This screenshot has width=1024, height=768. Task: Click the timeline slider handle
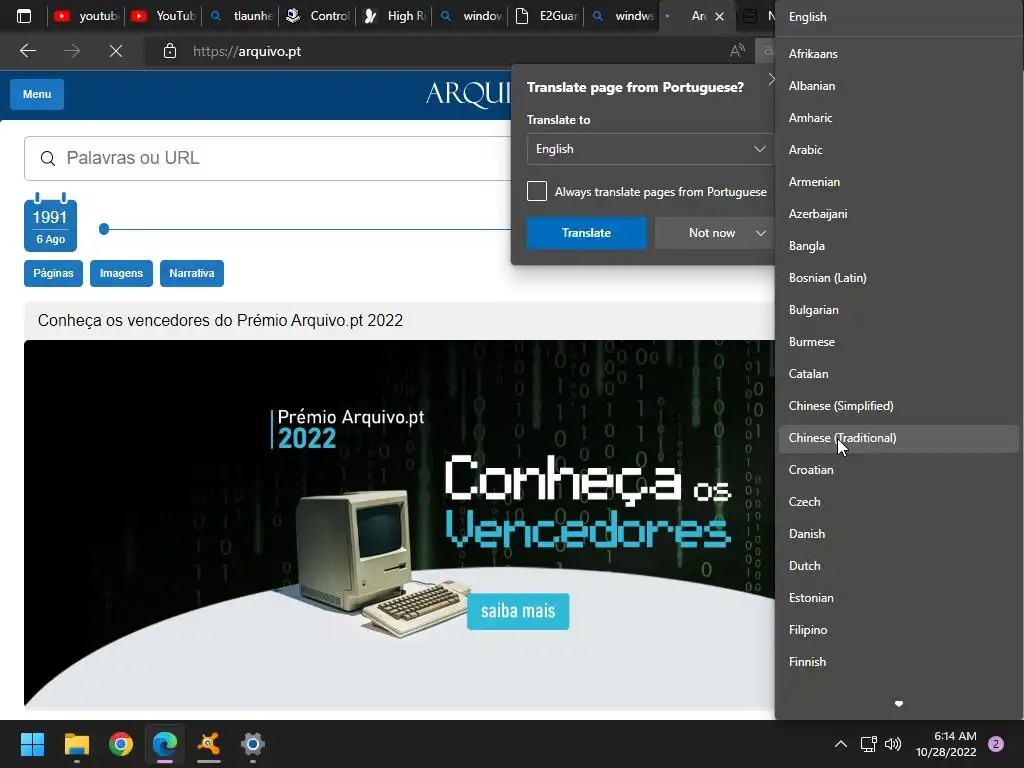coord(104,229)
